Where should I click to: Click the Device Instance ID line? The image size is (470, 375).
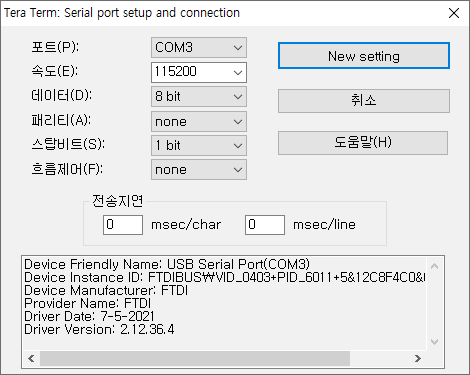225,277
